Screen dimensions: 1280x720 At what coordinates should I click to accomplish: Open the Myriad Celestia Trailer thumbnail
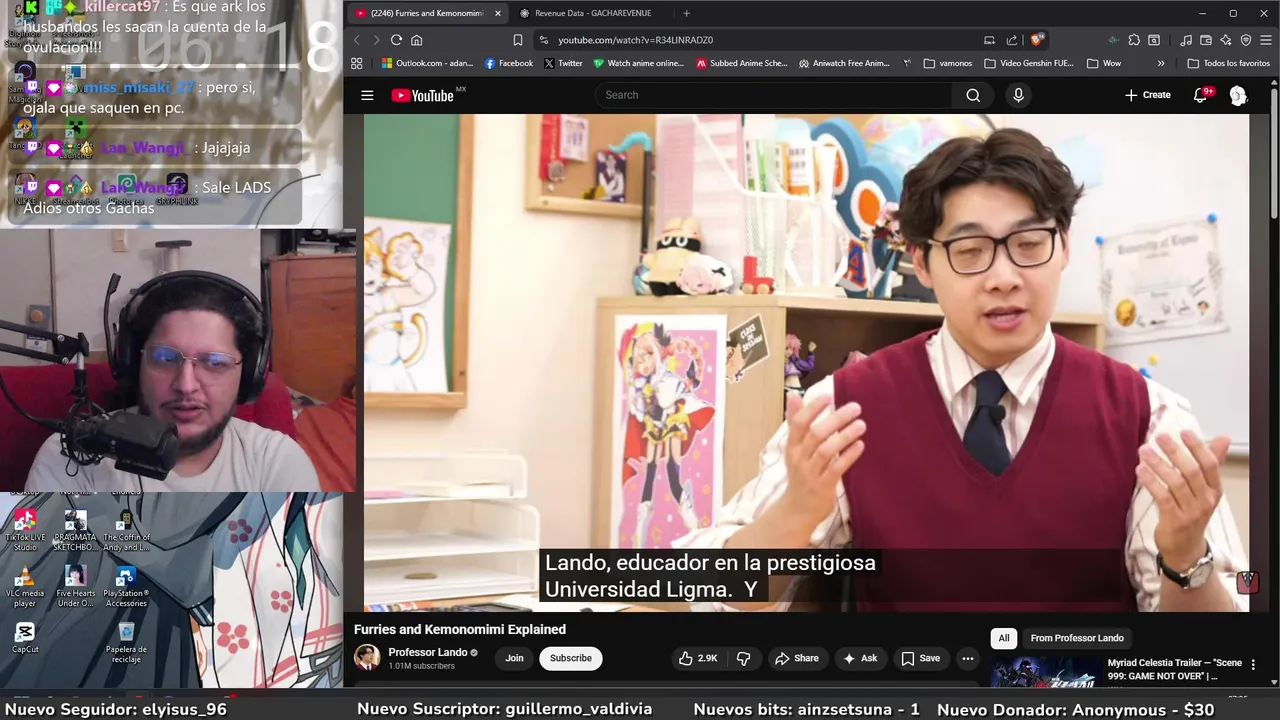1045,670
